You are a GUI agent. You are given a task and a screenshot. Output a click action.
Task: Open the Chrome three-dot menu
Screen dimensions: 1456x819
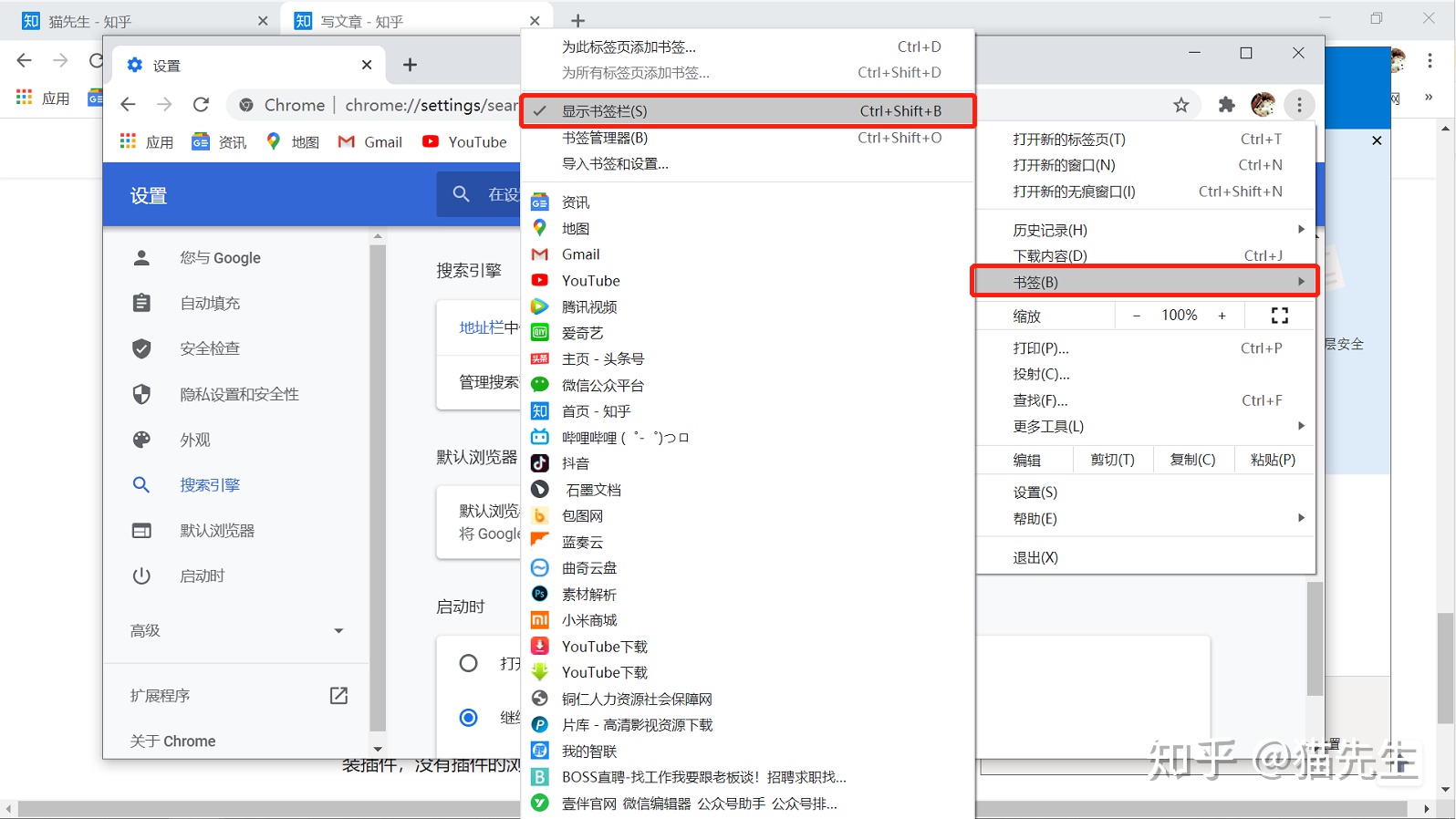1299,105
